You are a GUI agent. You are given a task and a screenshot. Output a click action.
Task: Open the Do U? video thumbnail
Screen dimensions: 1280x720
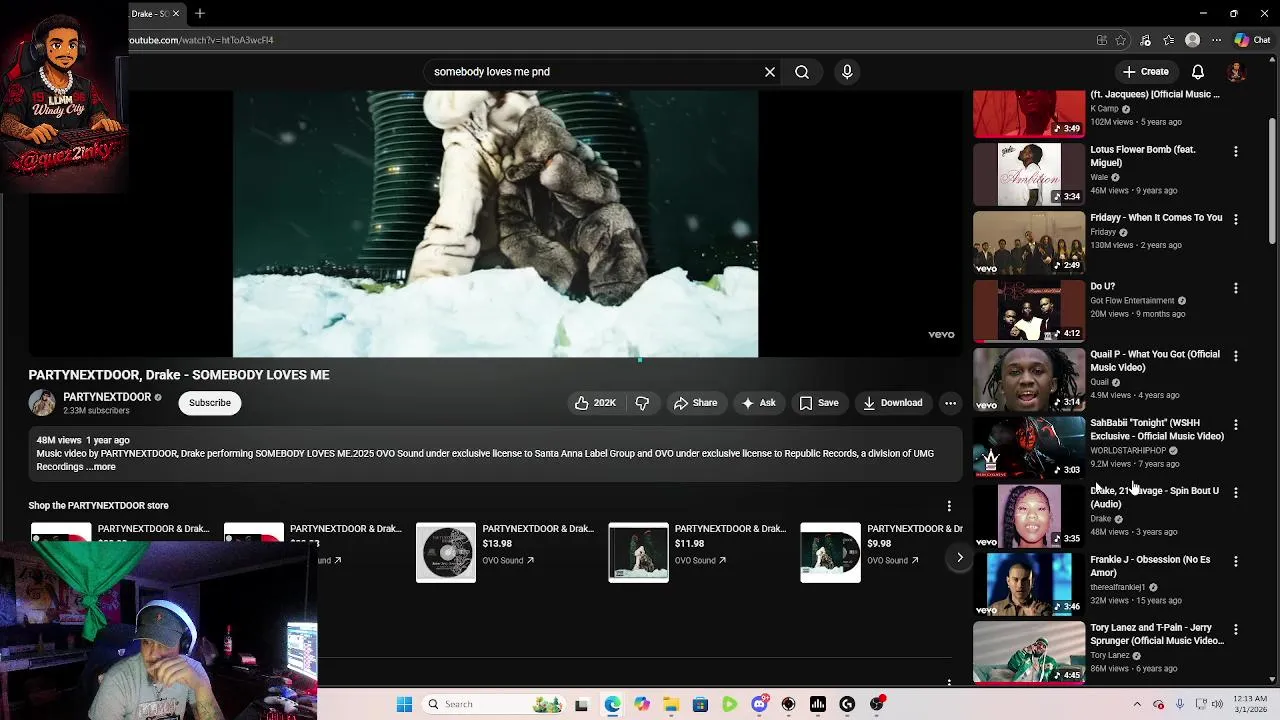pyautogui.click(x=1029, y=311)
